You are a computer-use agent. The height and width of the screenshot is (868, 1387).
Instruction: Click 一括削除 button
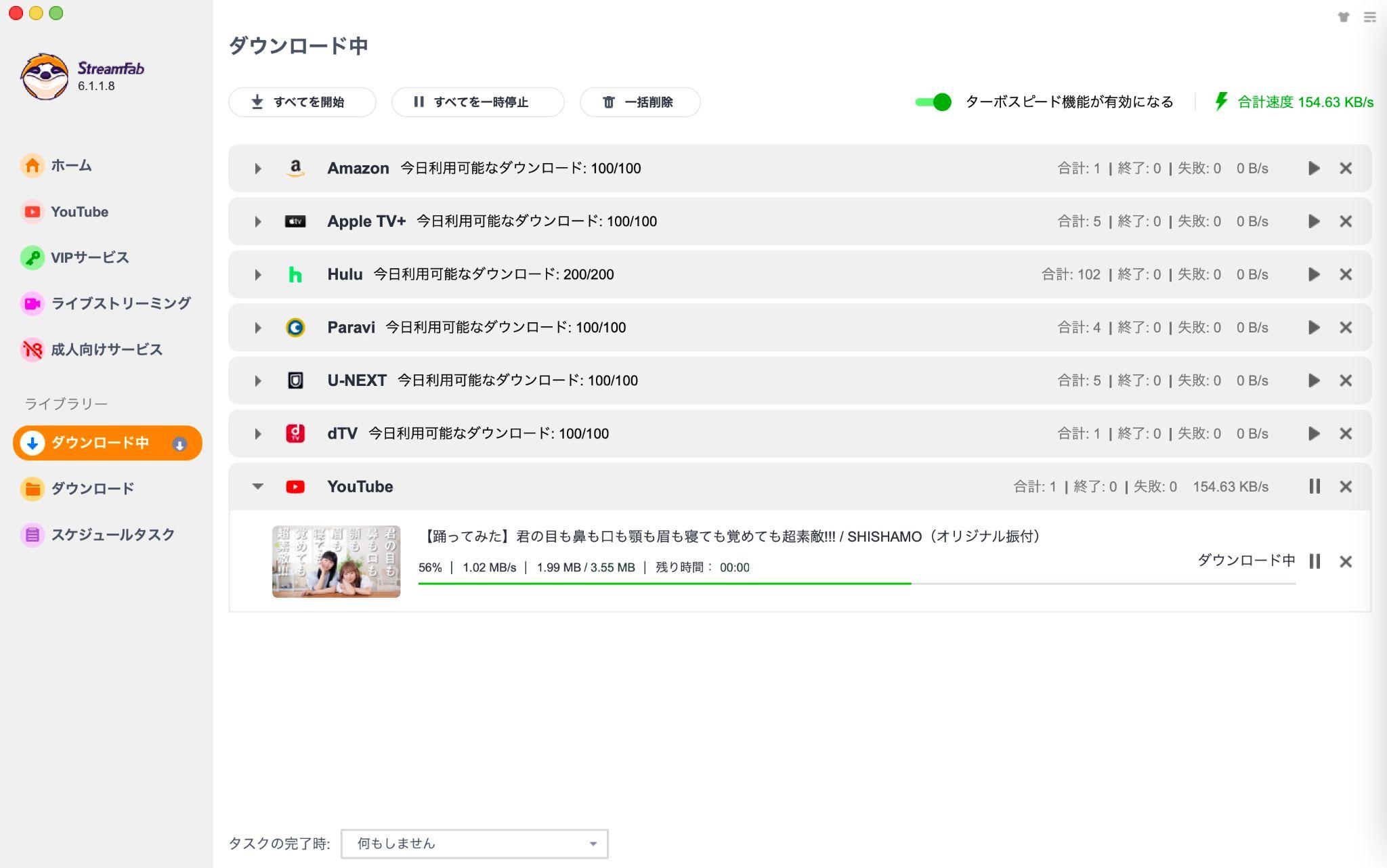640,102
